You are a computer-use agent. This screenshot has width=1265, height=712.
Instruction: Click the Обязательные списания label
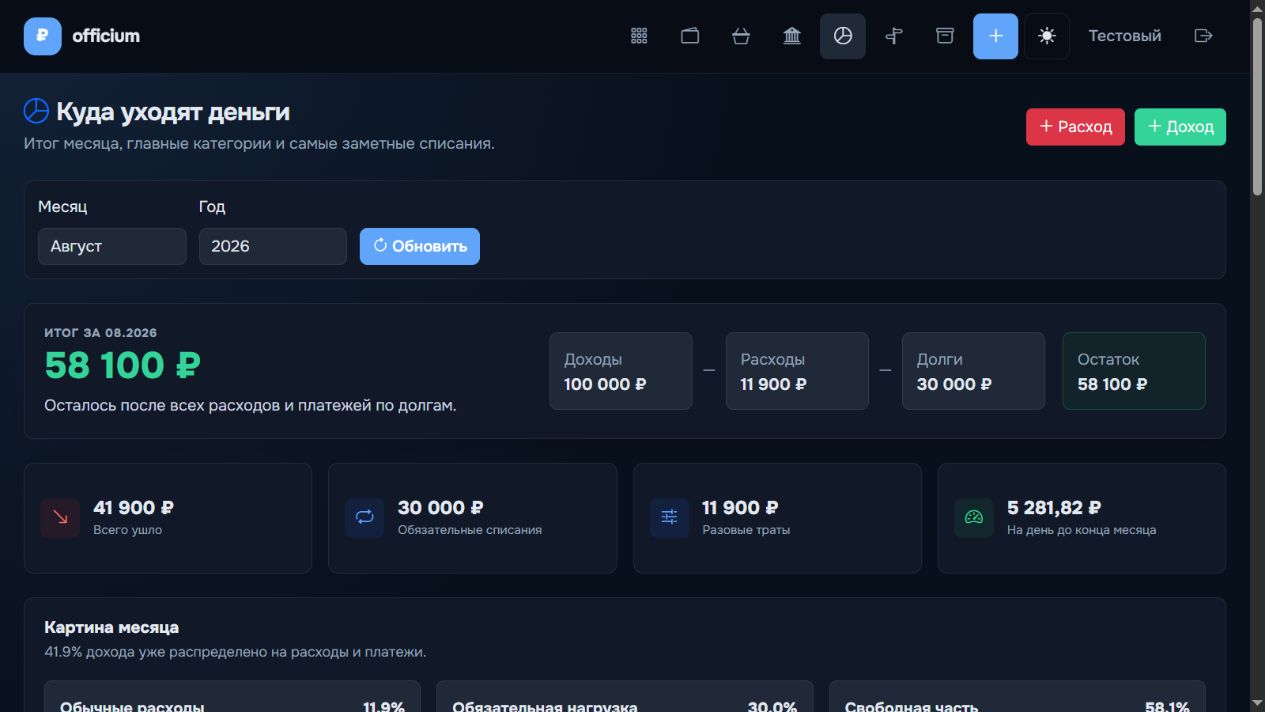(470, 530)
